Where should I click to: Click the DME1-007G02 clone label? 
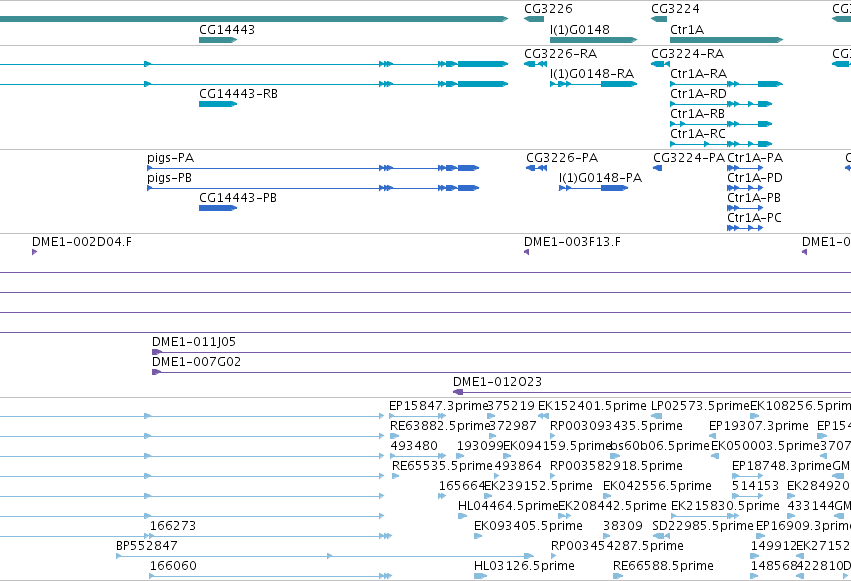pos(196,362)
